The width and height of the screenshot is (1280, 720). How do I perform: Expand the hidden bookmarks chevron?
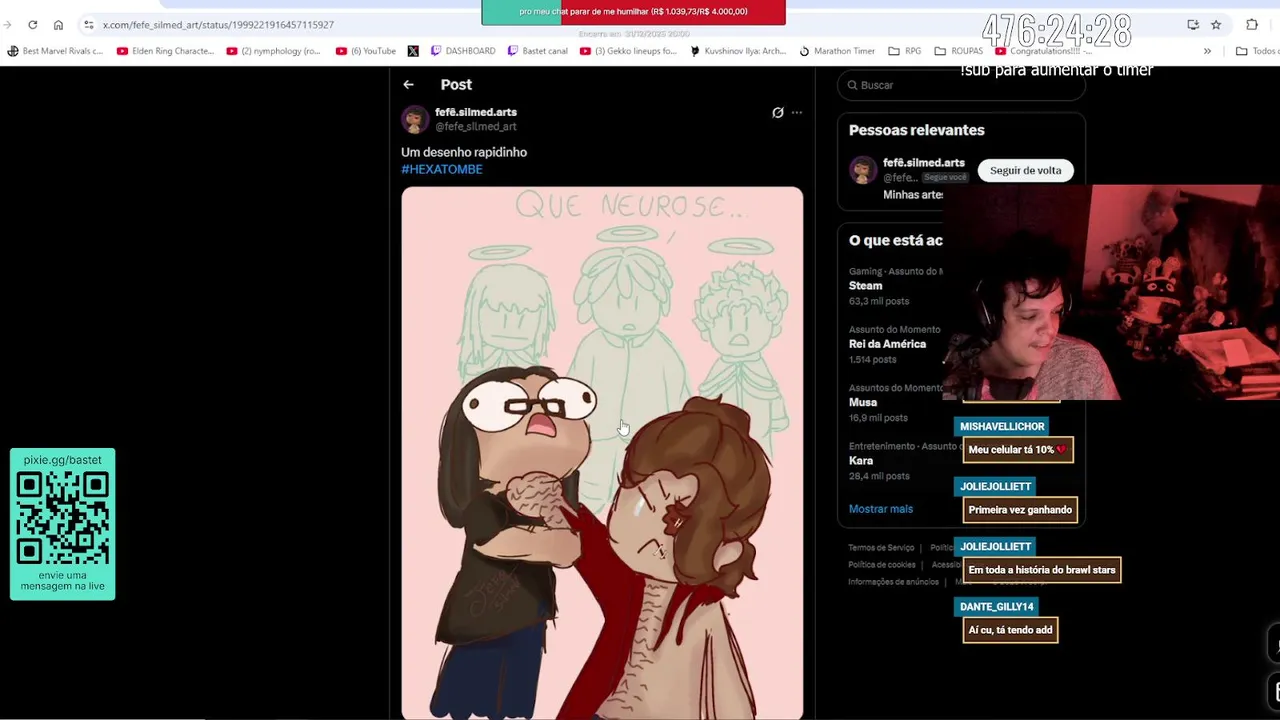coord(1207,51)
